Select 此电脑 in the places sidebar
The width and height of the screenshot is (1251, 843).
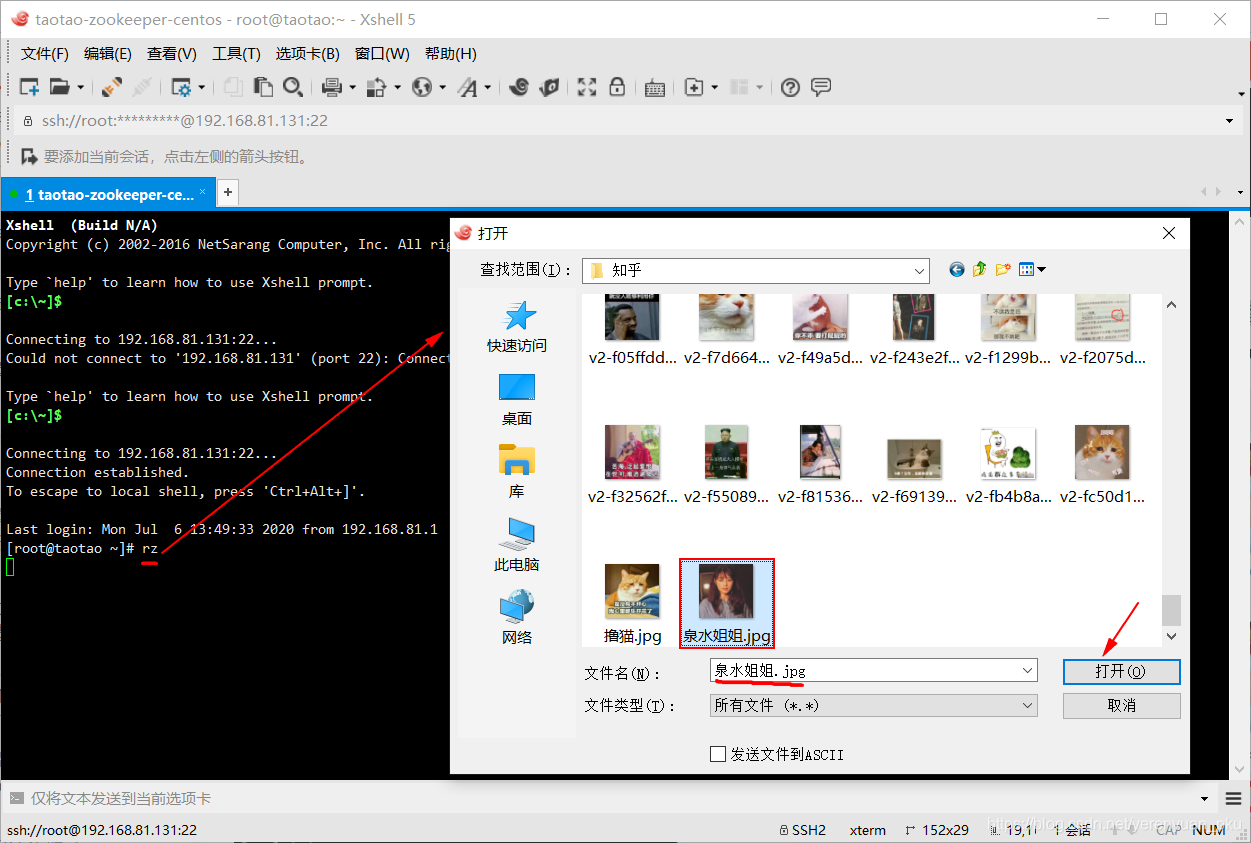point(517,545)
